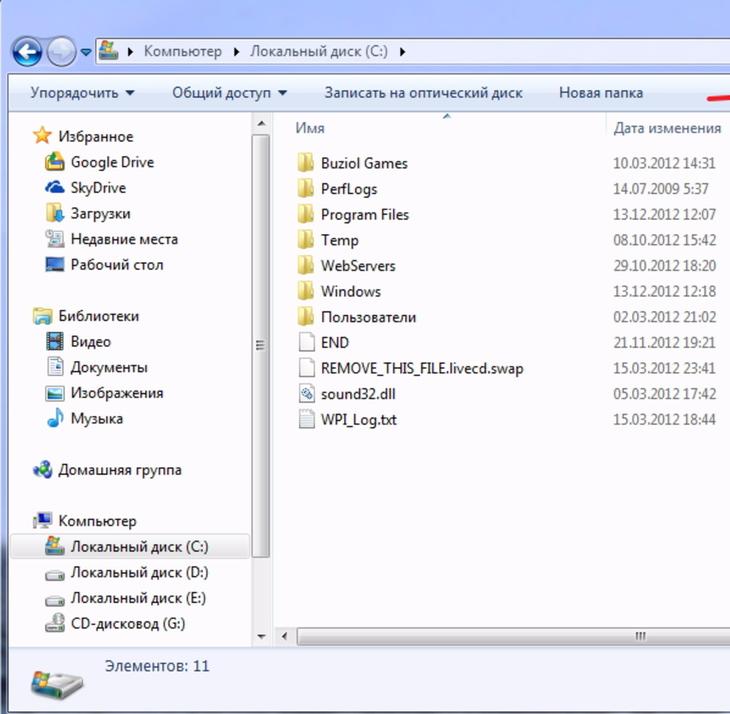Viewport: 730px width, 714px height.
Task: Select Библиотеки in the navigation pane
Action: point(86,316)
